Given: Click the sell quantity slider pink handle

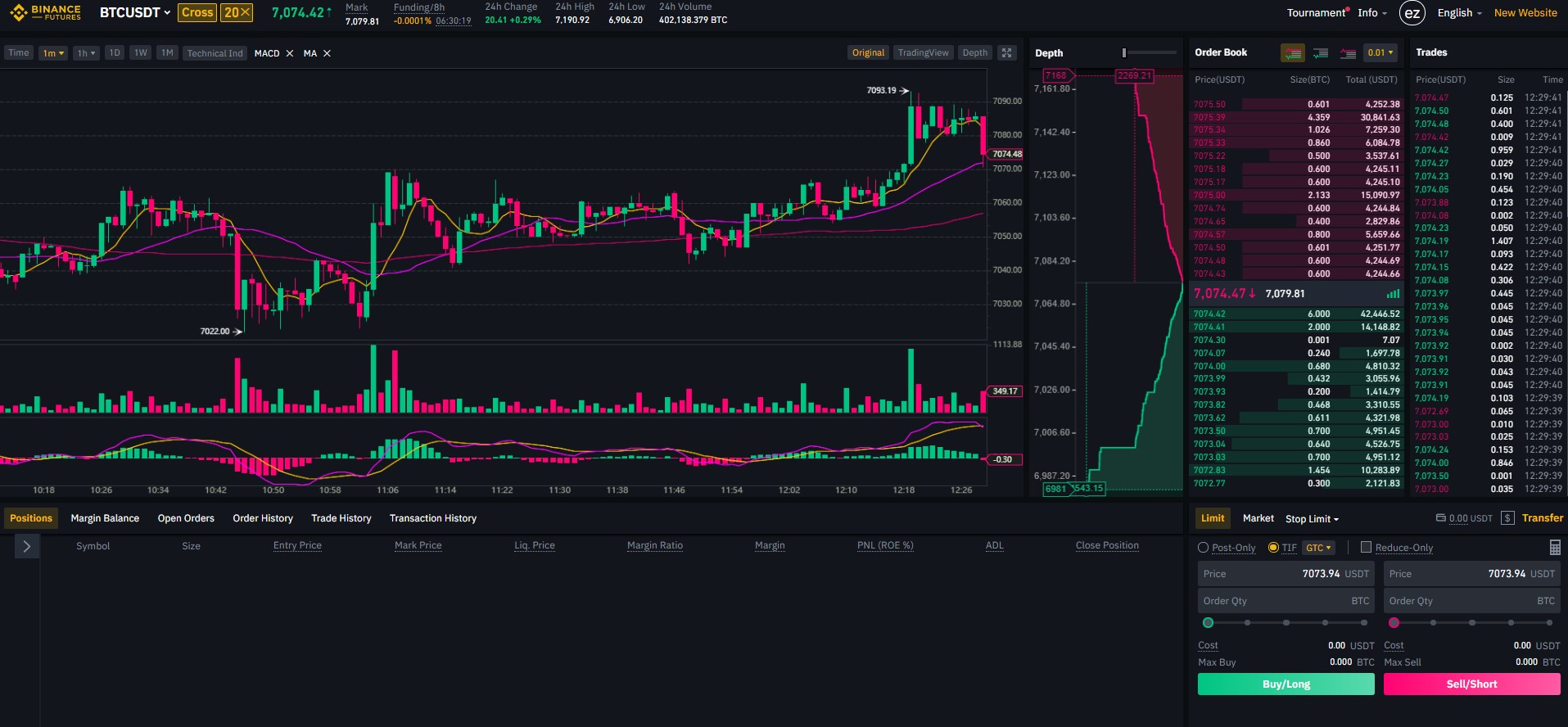Looking at the screenshot, I should [x=1394, y=623].
